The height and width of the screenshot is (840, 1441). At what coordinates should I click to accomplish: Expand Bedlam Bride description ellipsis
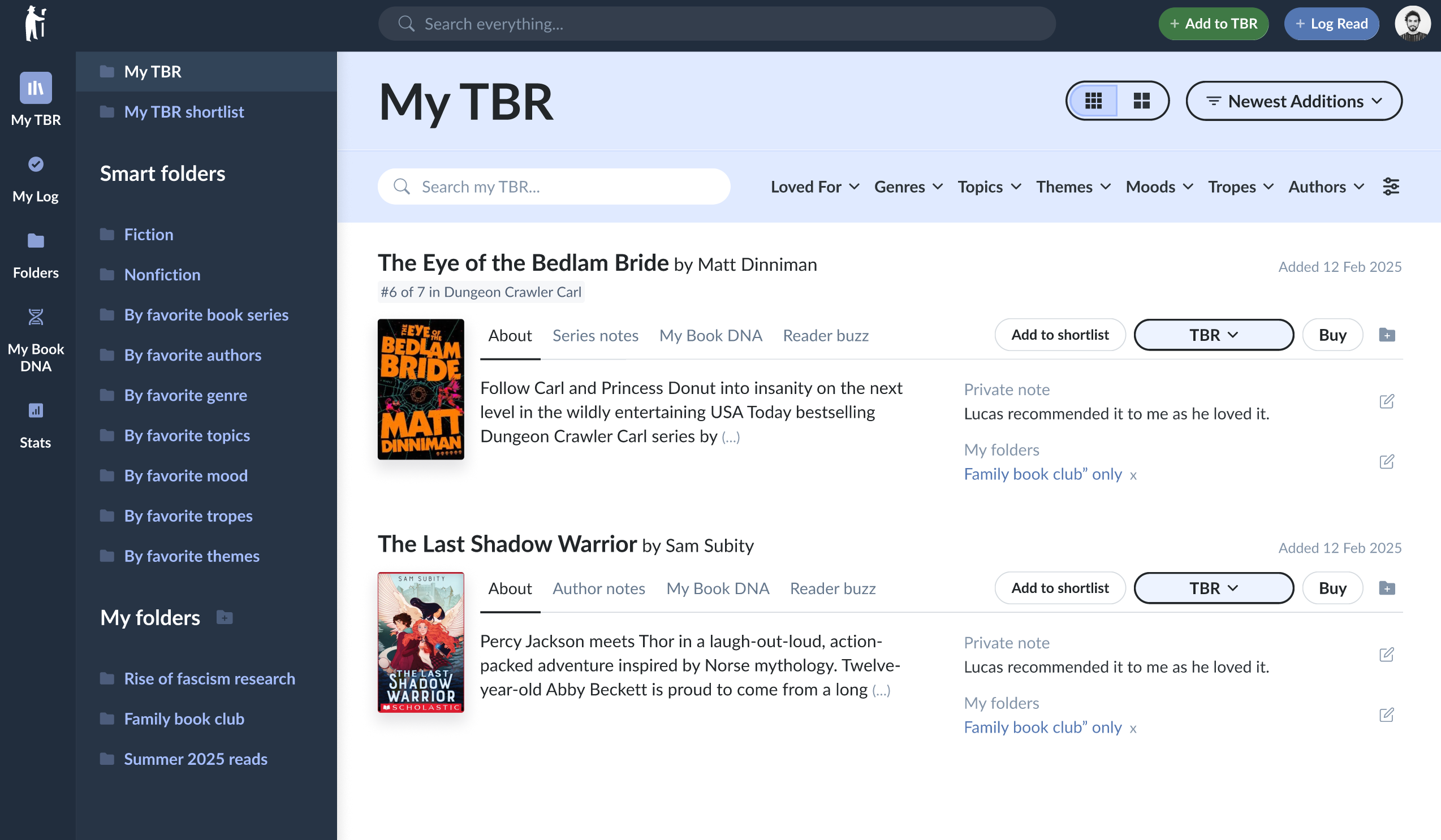[x=730, y=437]
